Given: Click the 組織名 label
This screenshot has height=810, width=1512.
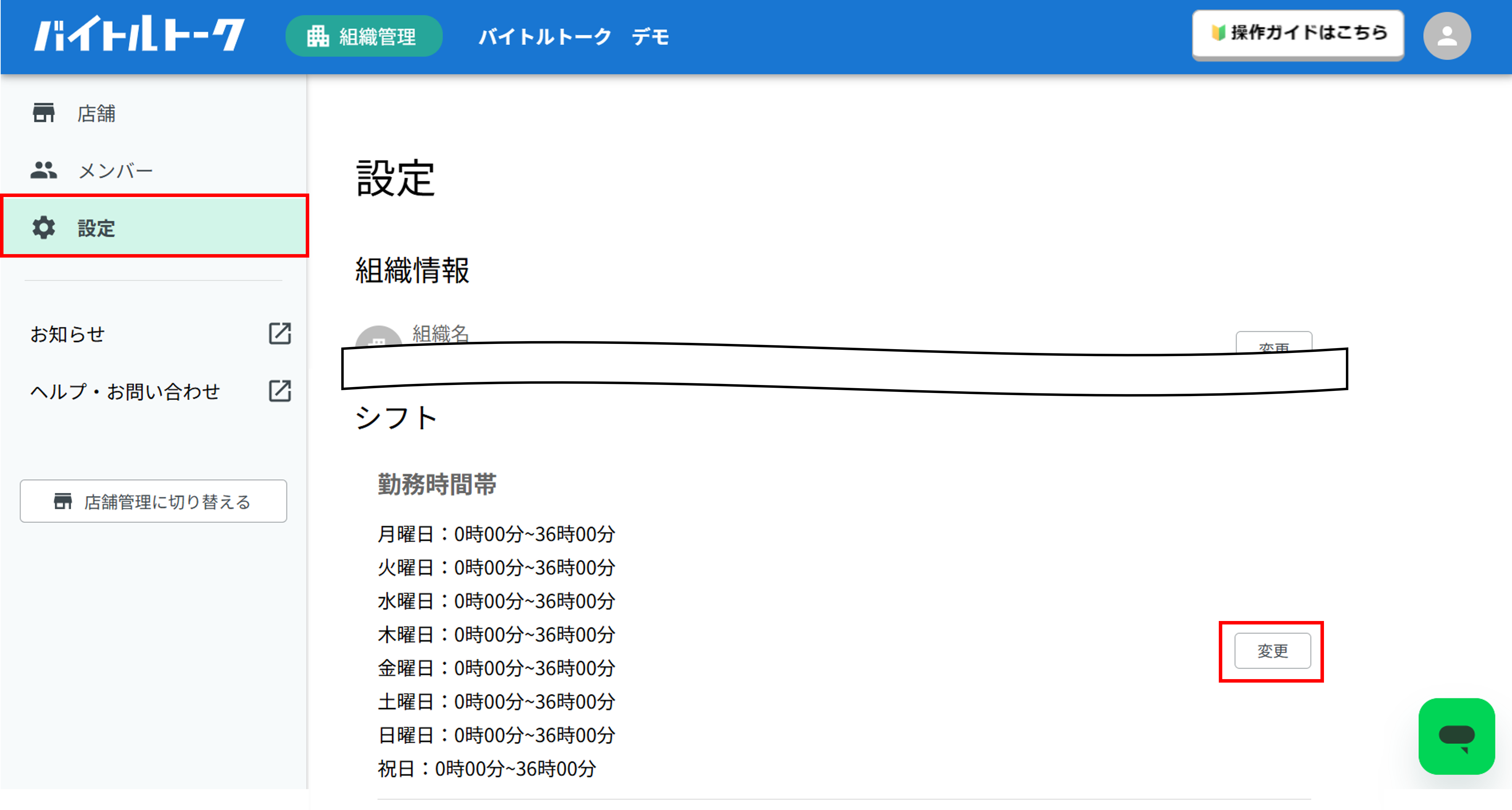Looking at the screenshot, I should coord(441,333).
